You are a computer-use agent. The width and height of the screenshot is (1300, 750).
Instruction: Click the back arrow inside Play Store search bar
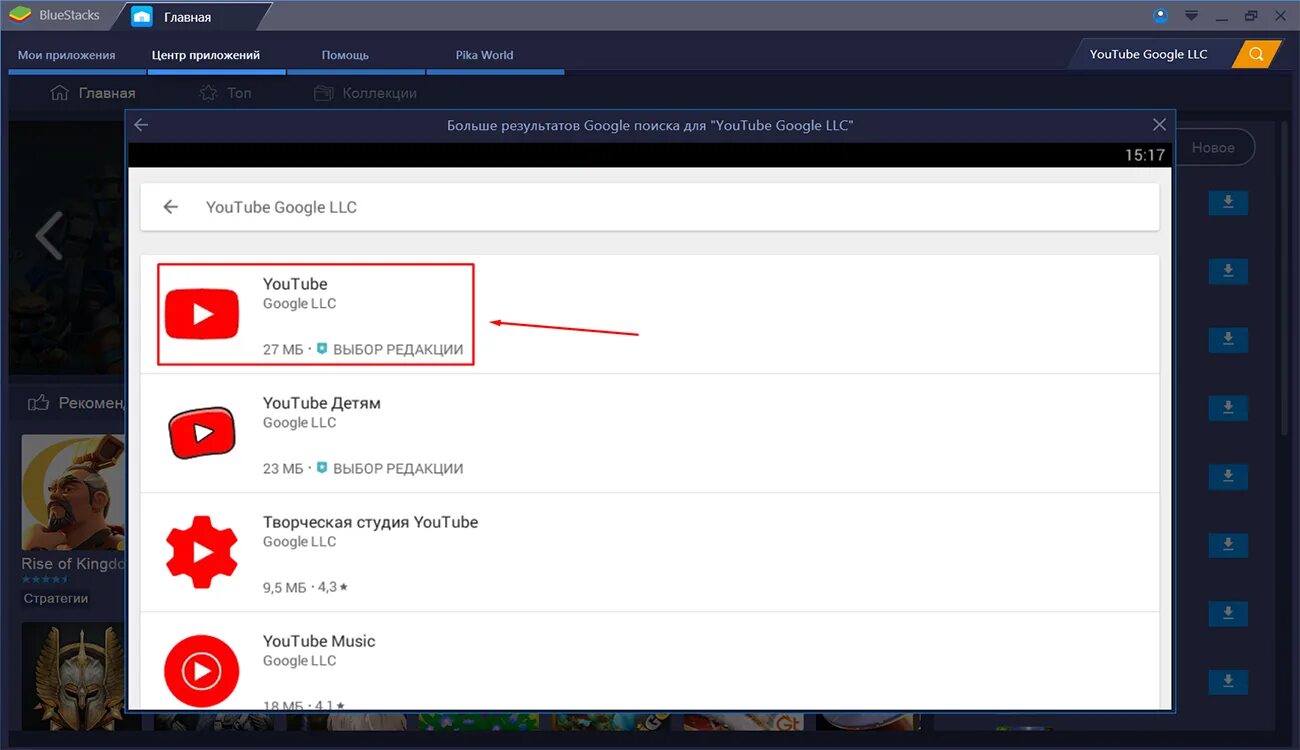[x=171, y=207]
